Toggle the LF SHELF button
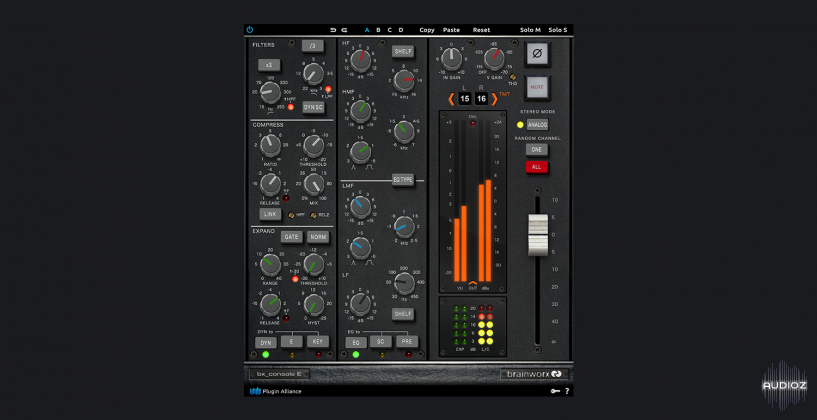817x420 pixels. click(x=403, y=314)
